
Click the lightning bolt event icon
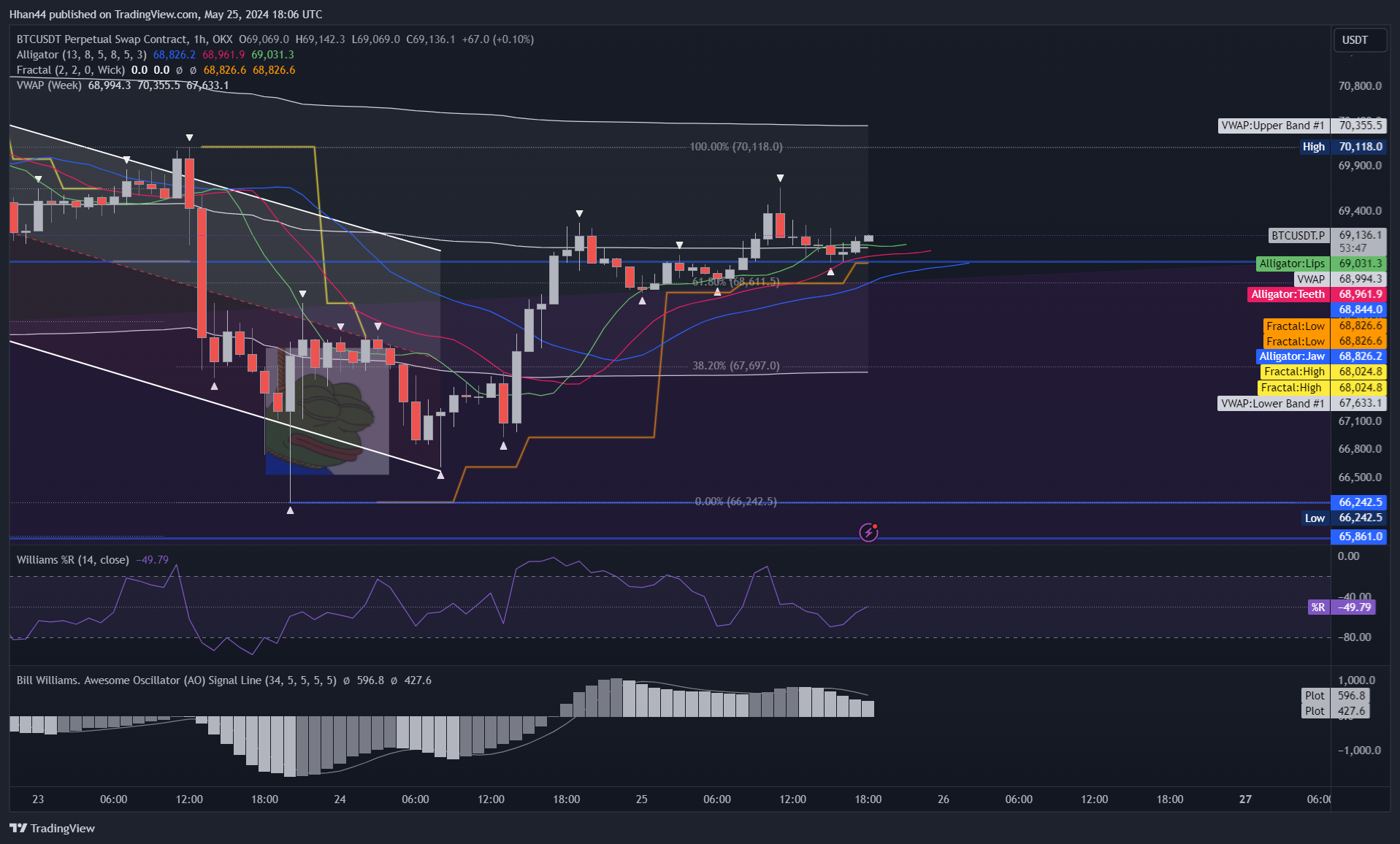point(868,532)
